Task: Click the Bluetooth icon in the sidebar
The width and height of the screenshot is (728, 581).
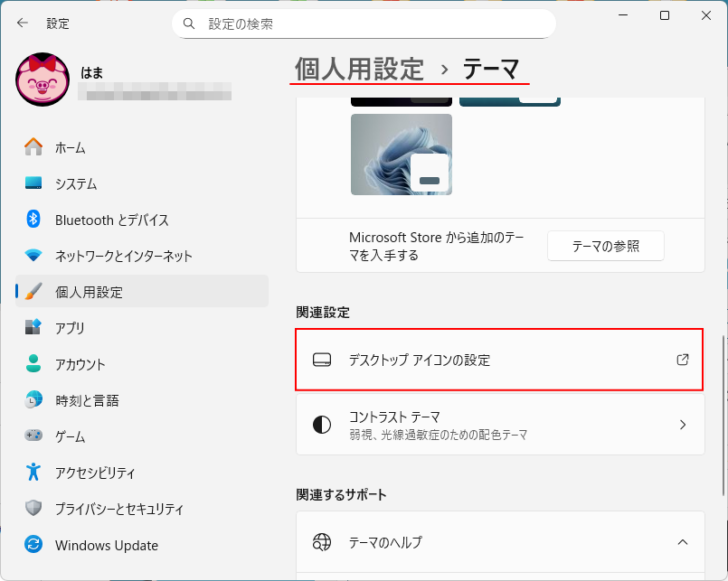Action: 33,219
